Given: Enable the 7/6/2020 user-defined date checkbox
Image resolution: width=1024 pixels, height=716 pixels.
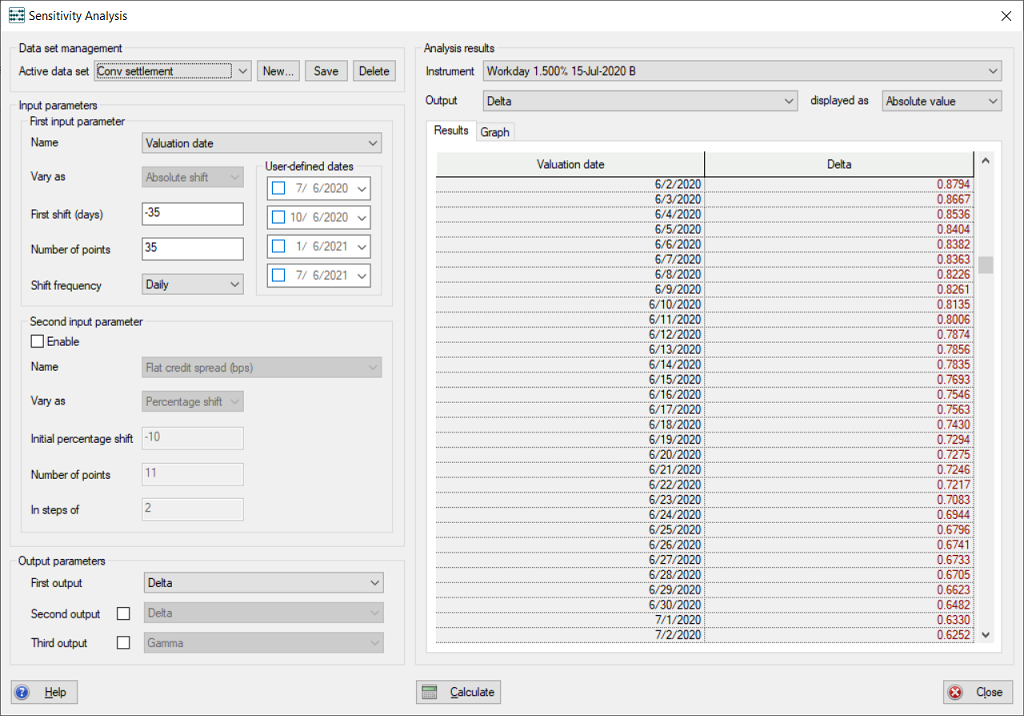Looking at the screenshot, I should 279,188.
